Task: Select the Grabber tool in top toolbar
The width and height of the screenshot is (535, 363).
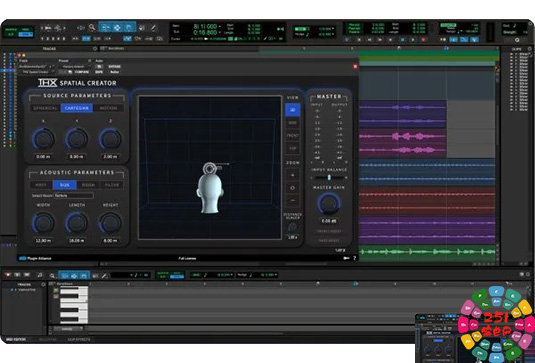Action: 129,27
